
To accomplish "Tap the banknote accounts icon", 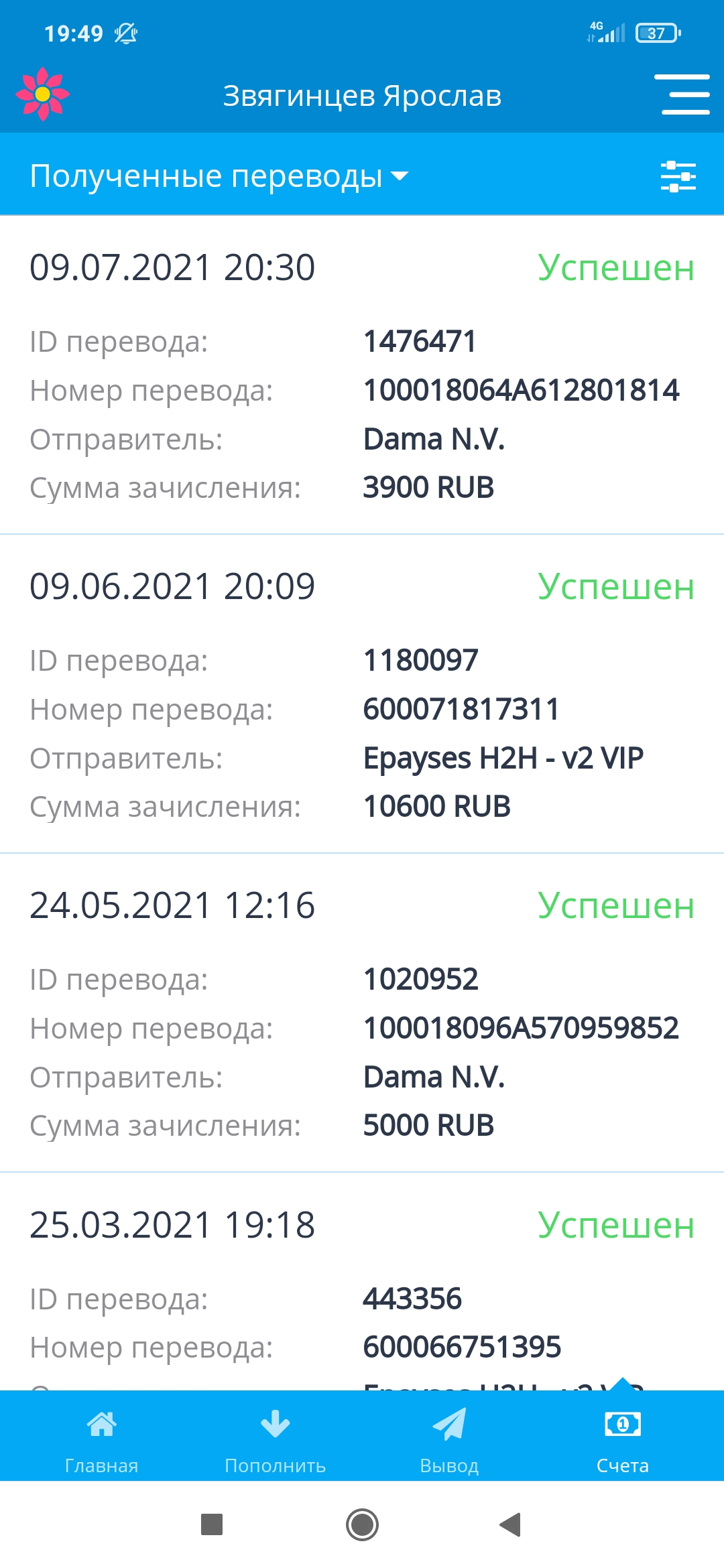I will point(622,1423).
